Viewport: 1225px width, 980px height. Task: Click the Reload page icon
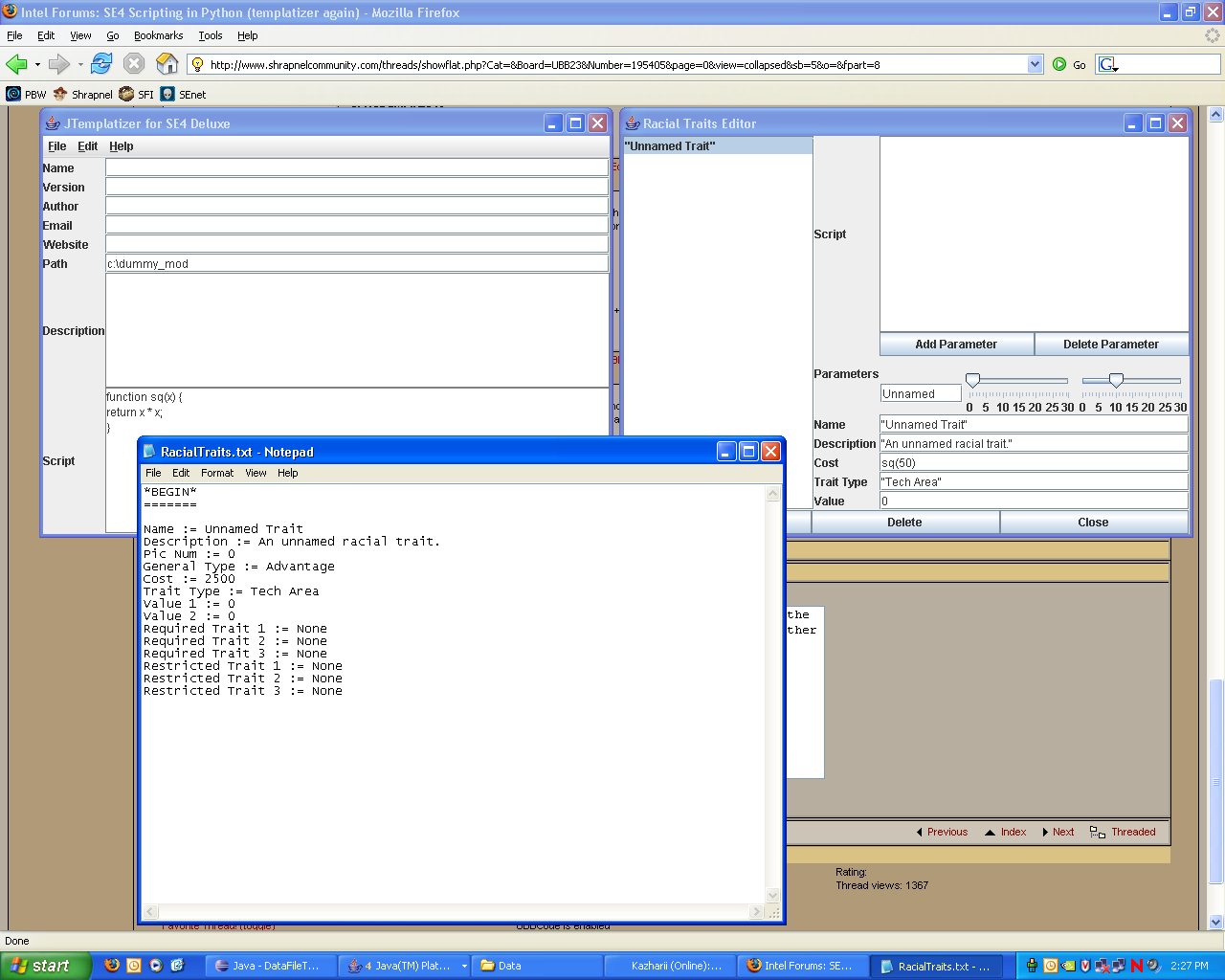click(x=101, y=64)
